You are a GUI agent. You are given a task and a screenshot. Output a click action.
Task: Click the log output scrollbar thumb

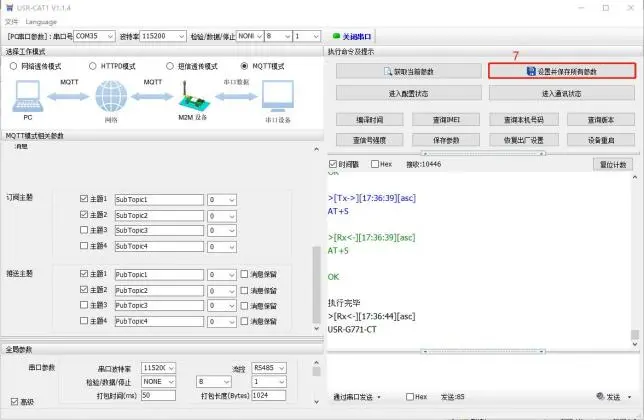(635, 334)
